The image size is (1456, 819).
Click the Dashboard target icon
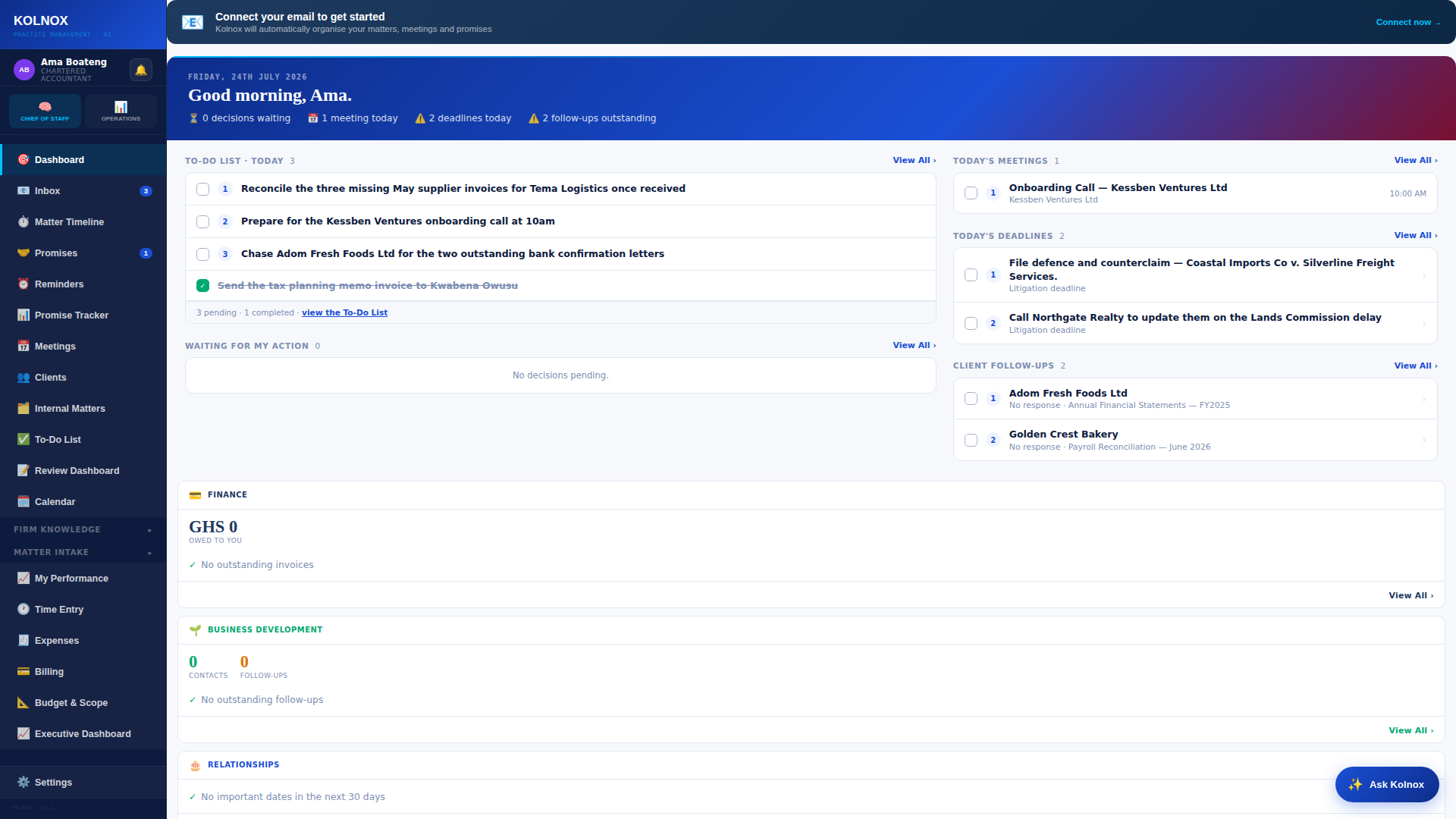click(x=24, y=159)
